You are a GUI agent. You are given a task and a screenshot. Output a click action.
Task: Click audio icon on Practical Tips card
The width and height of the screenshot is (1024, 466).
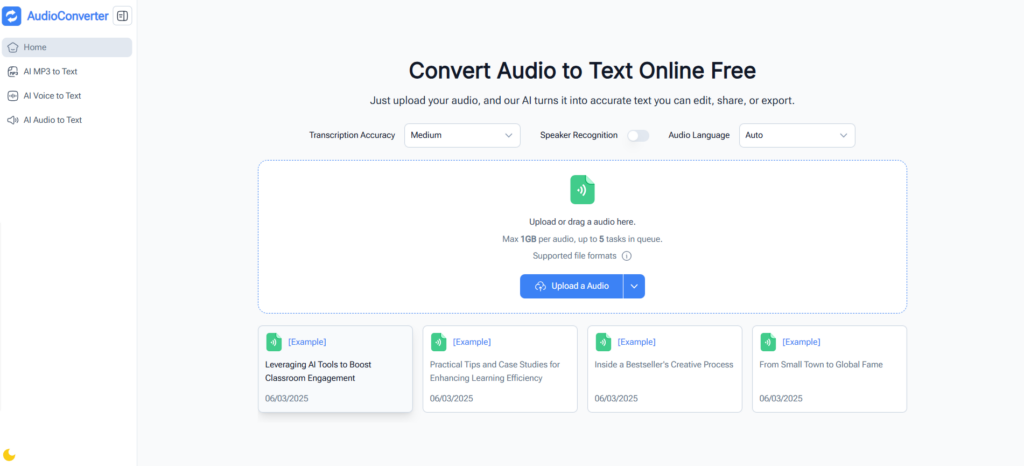(439, 342)
